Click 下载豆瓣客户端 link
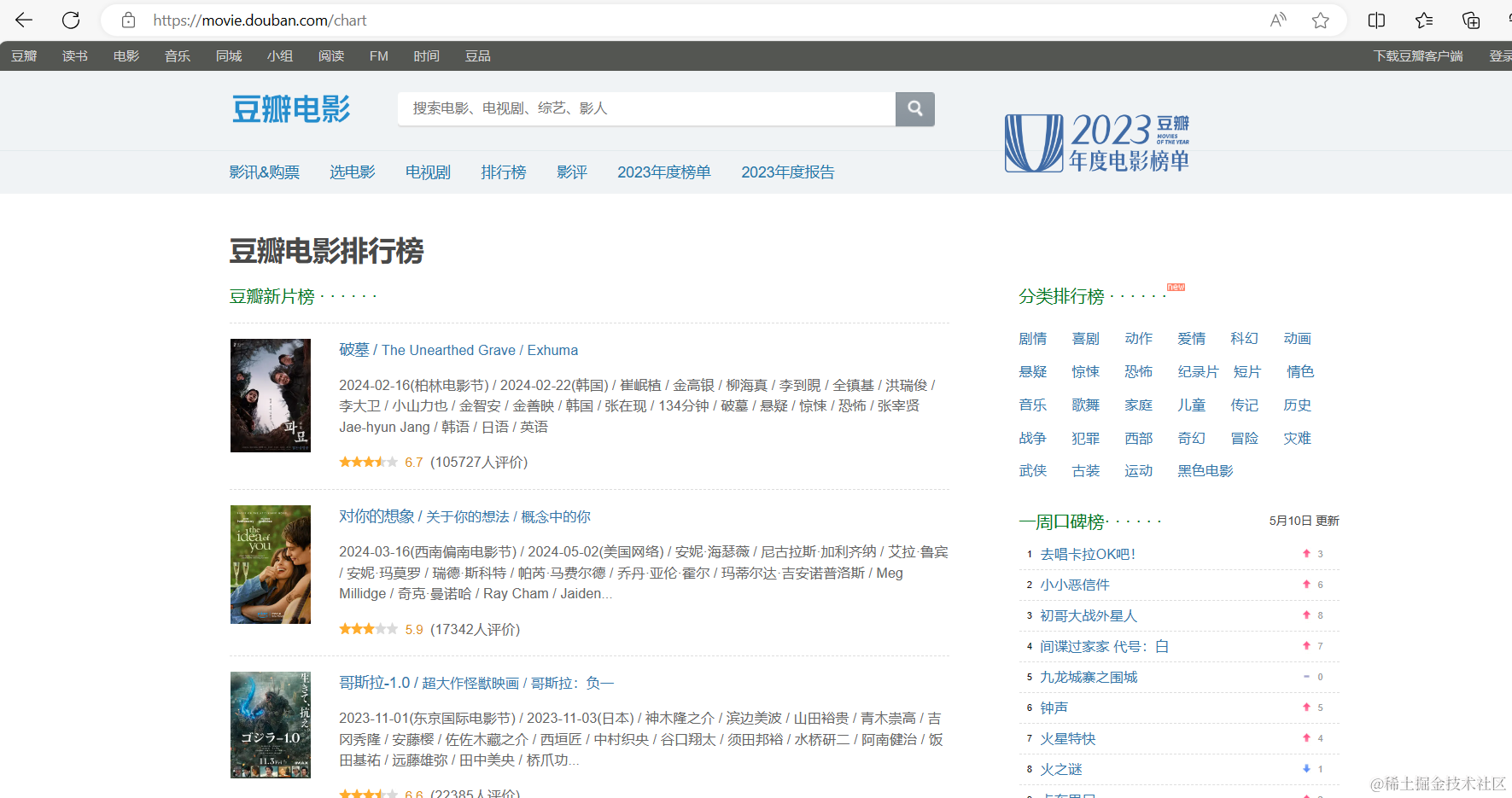The height and width of the screenshot is (798, 1512). tap(1418, 56)
